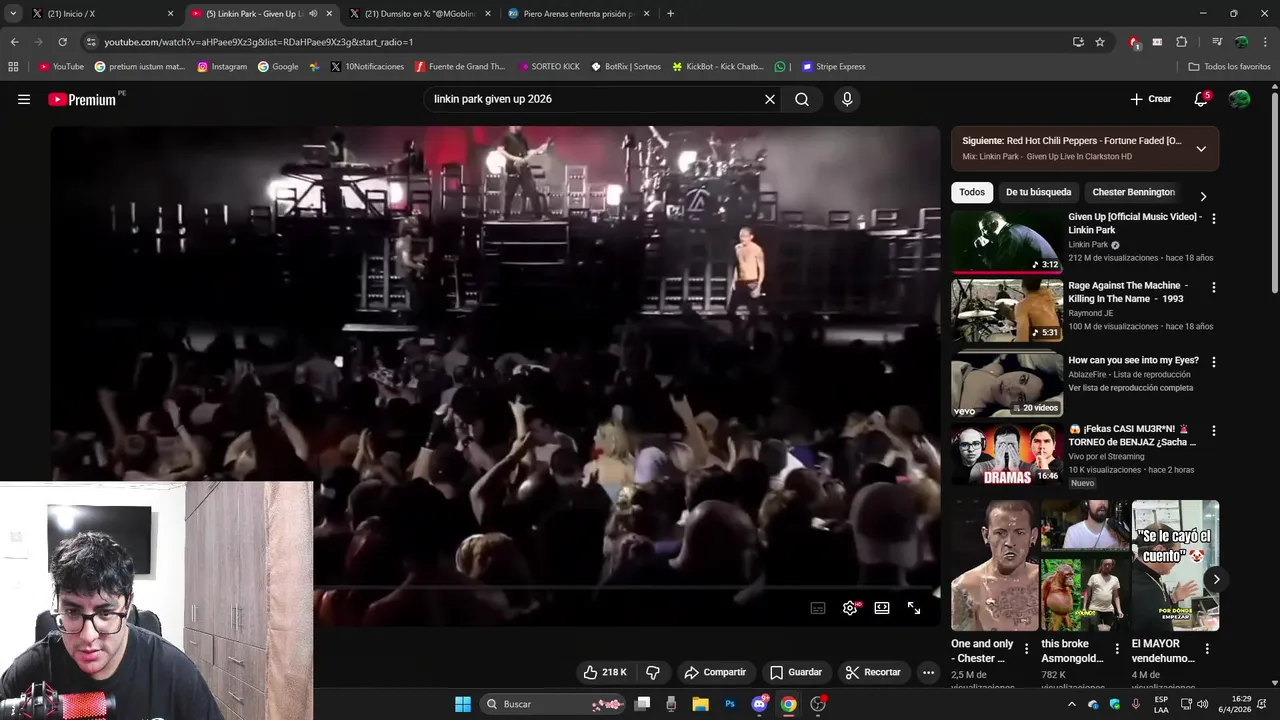Save video with Guardar button
This screenshot has height=720, width=1280.
(x=796, y=672)
